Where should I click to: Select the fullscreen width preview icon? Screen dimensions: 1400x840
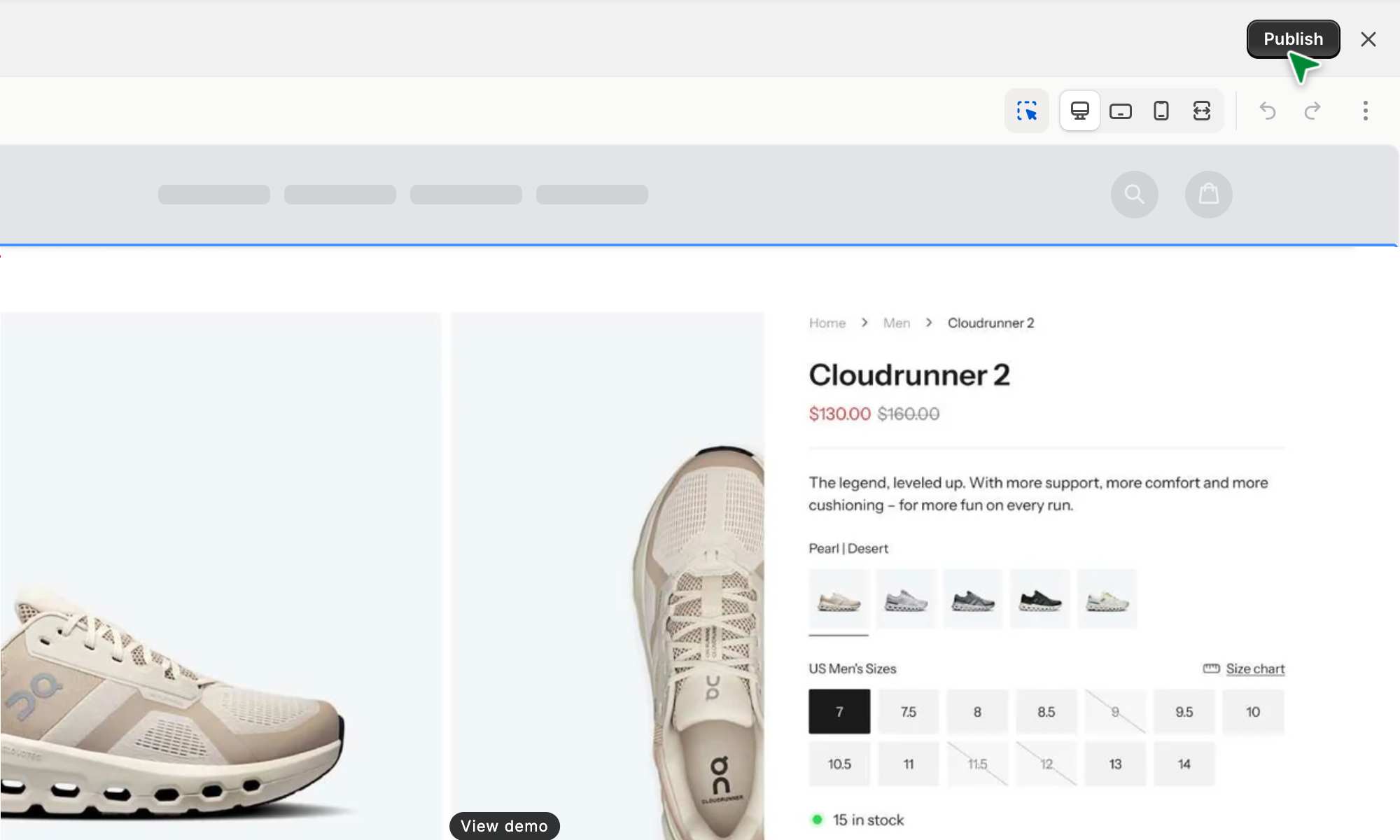click(1201, 111)
